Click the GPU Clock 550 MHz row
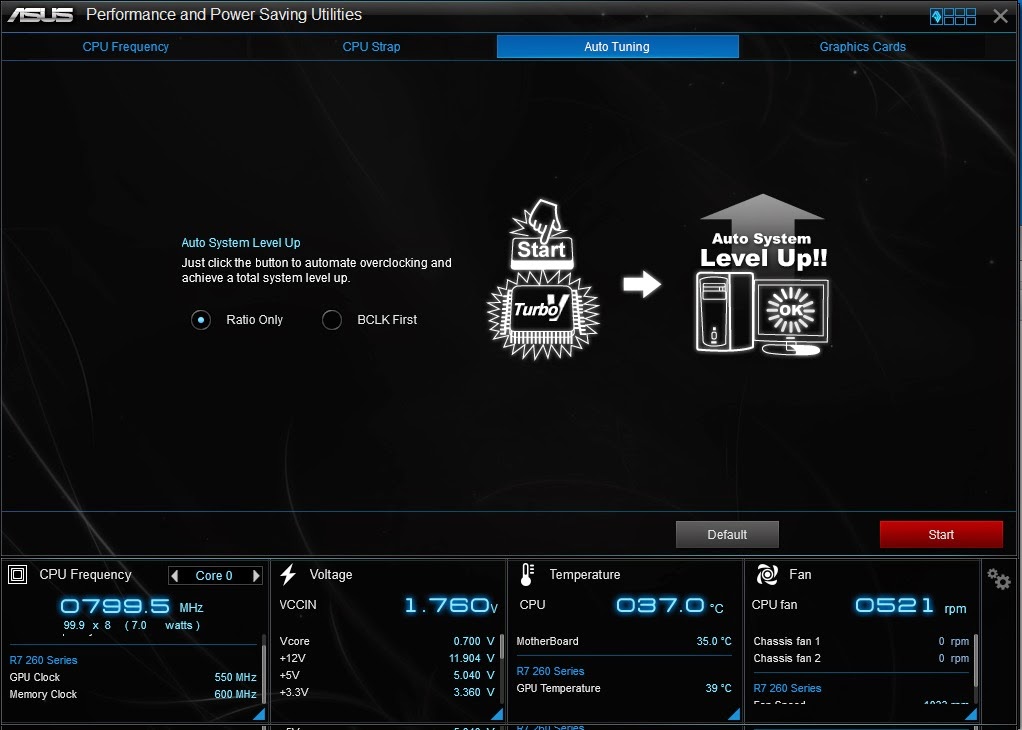The image size is (1022, 730). (133, 677)
